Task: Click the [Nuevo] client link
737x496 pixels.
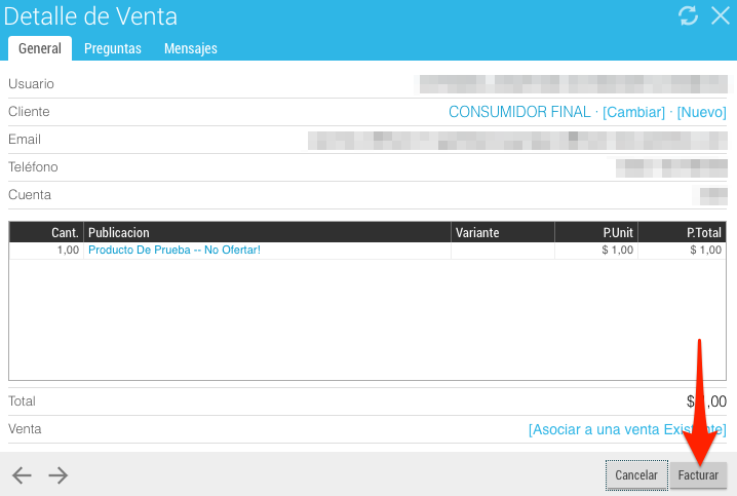Action: pyautogui.click(x=701, y=112)
